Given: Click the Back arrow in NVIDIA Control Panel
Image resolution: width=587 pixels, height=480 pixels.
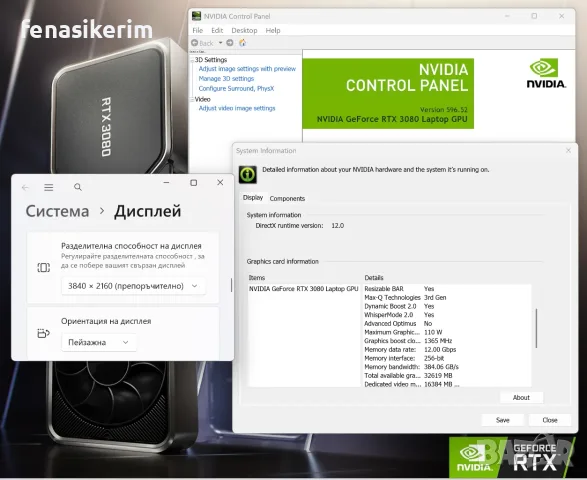Looking at the screenshot, I should 195,43.
